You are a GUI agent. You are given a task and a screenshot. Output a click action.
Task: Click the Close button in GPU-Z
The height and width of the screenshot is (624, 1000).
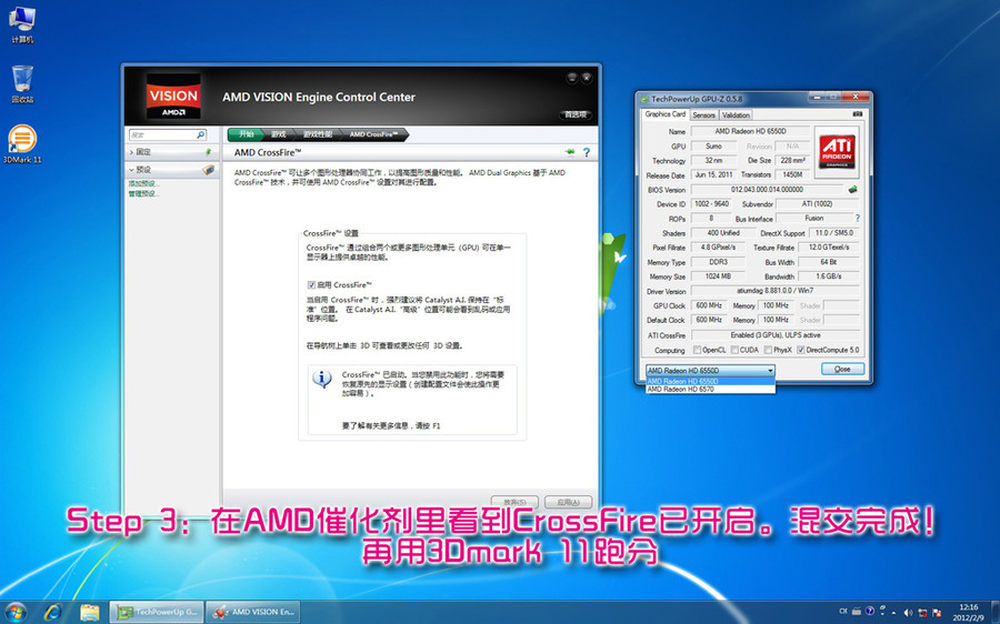click(x=842, y=369)
